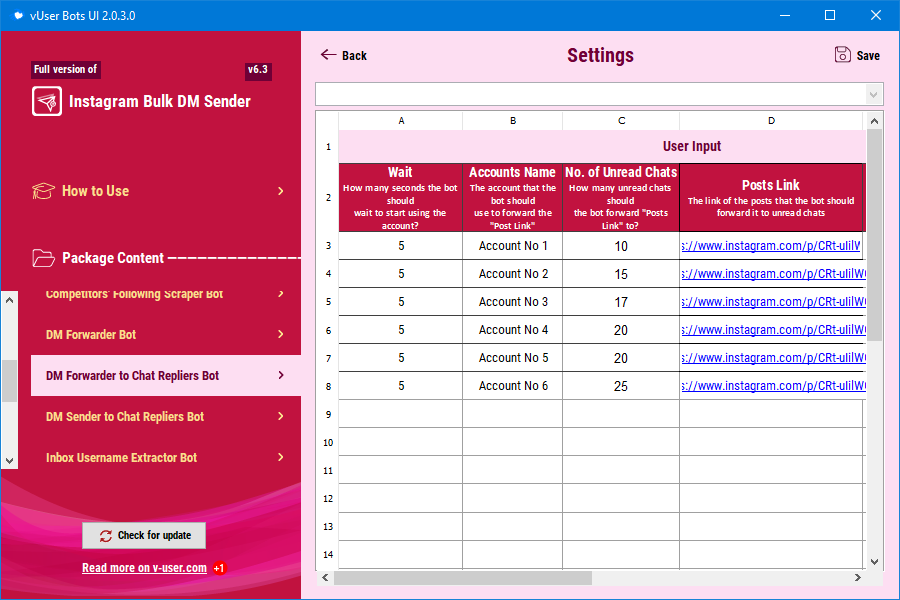Click the Account No 6 cell
Screen dimensions: 900x600
tap(513, 386)
